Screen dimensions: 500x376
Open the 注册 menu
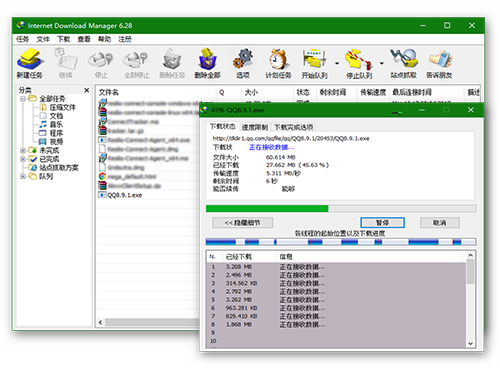tap(125, 39)
